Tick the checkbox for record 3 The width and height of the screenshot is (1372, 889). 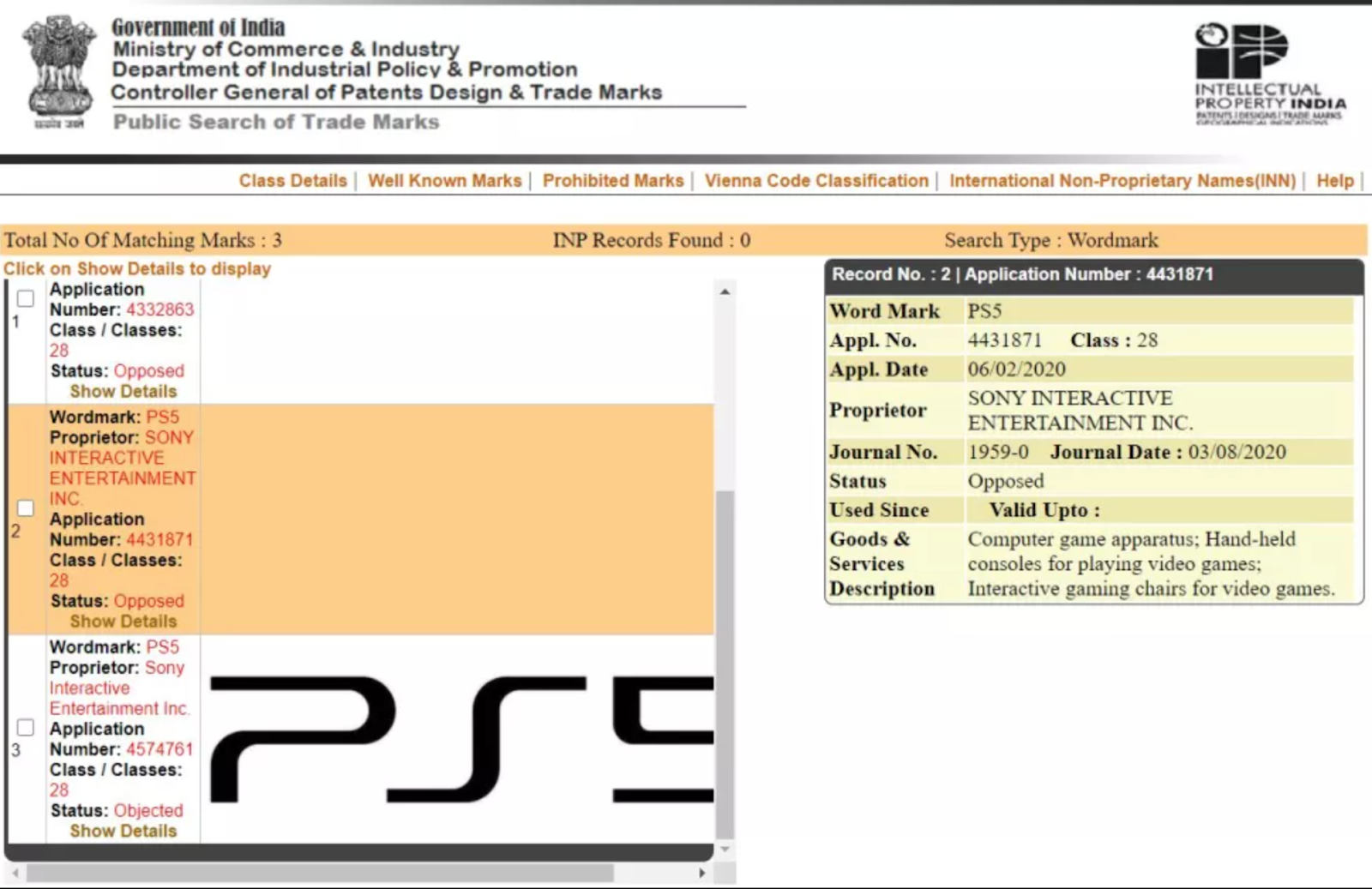tap(26, 728)
